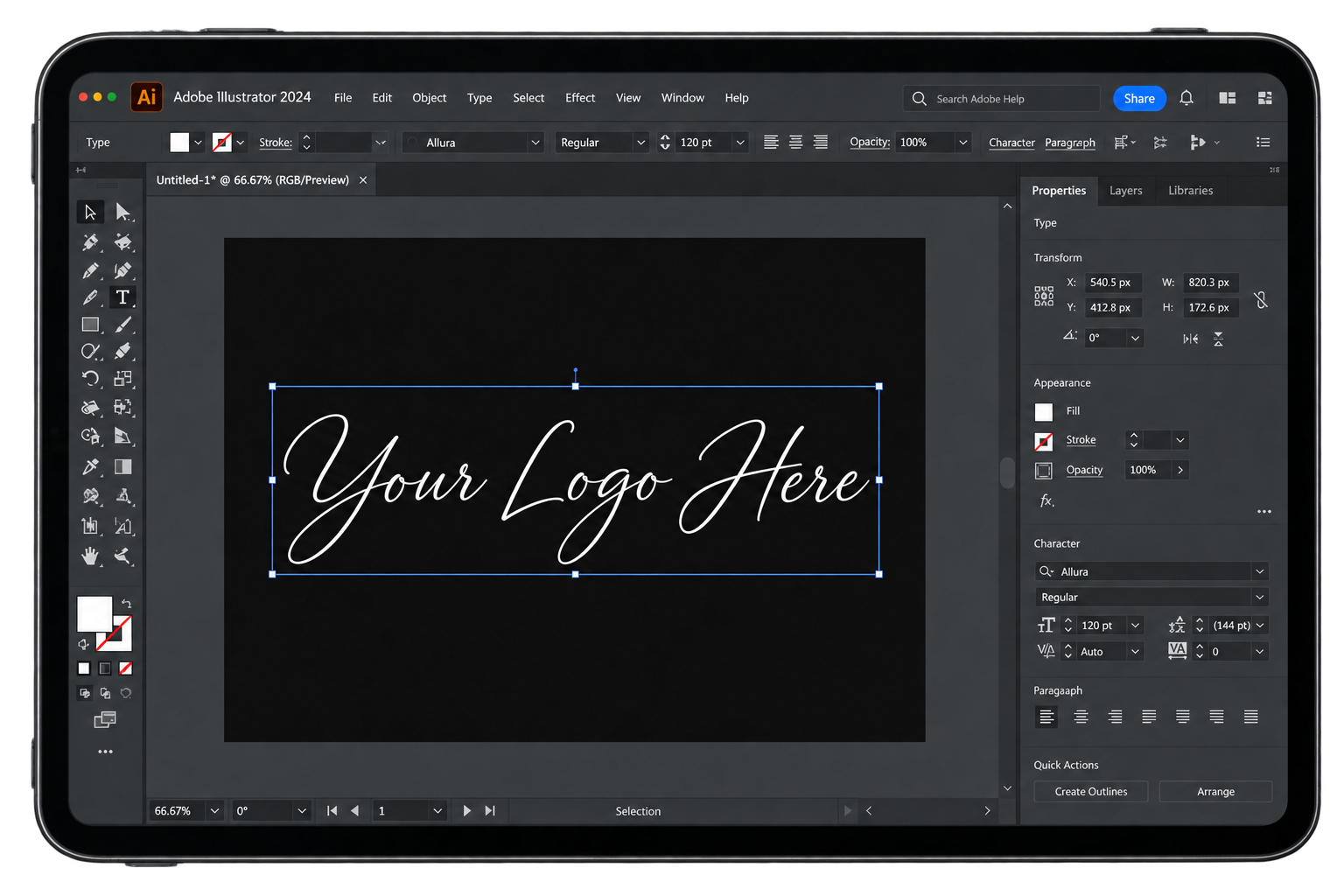Click the blue Share button
The width and height of the screenshot is (1344, 896).
[1139, 99]
